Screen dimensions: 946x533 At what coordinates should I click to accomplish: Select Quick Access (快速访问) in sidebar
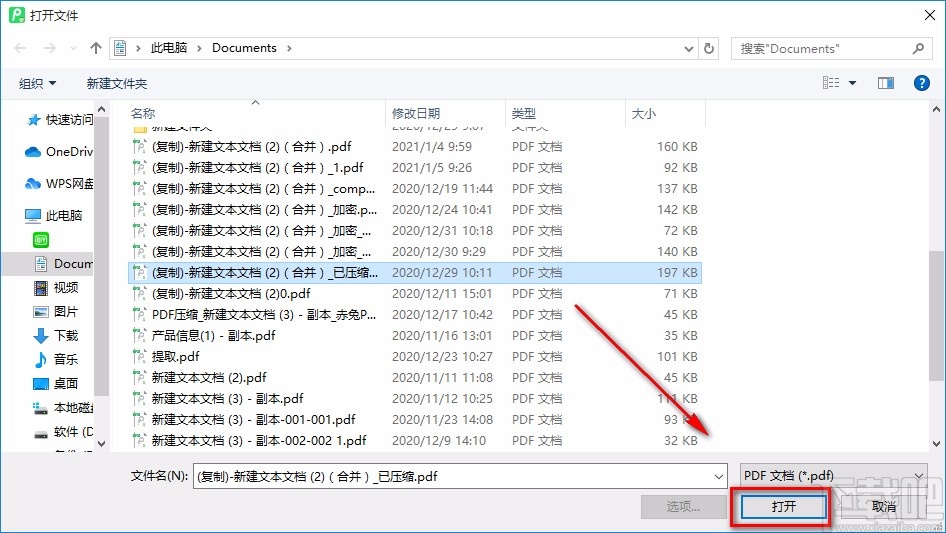pyautogui.click(x=59, y=120)
